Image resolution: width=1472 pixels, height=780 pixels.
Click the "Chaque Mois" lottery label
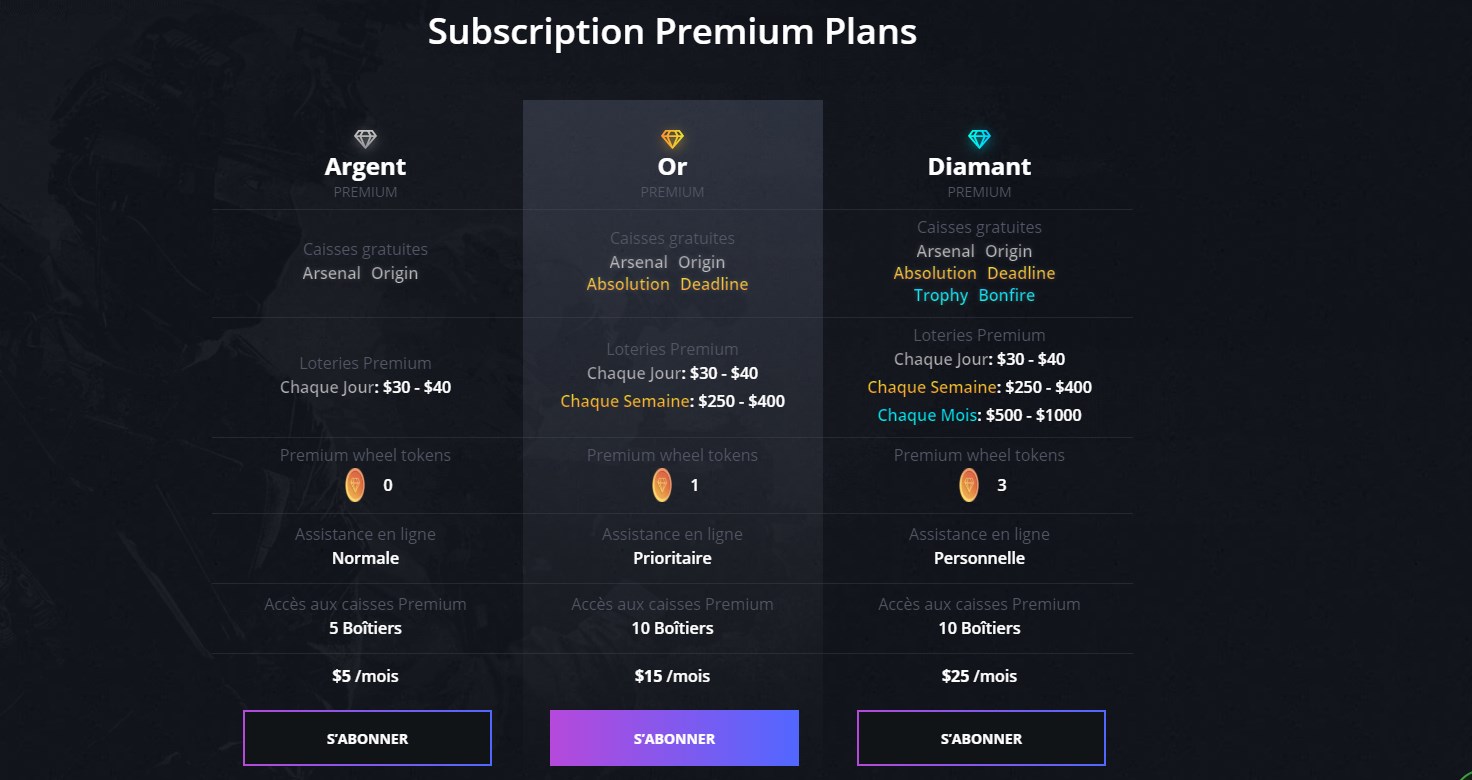[927, 415]
